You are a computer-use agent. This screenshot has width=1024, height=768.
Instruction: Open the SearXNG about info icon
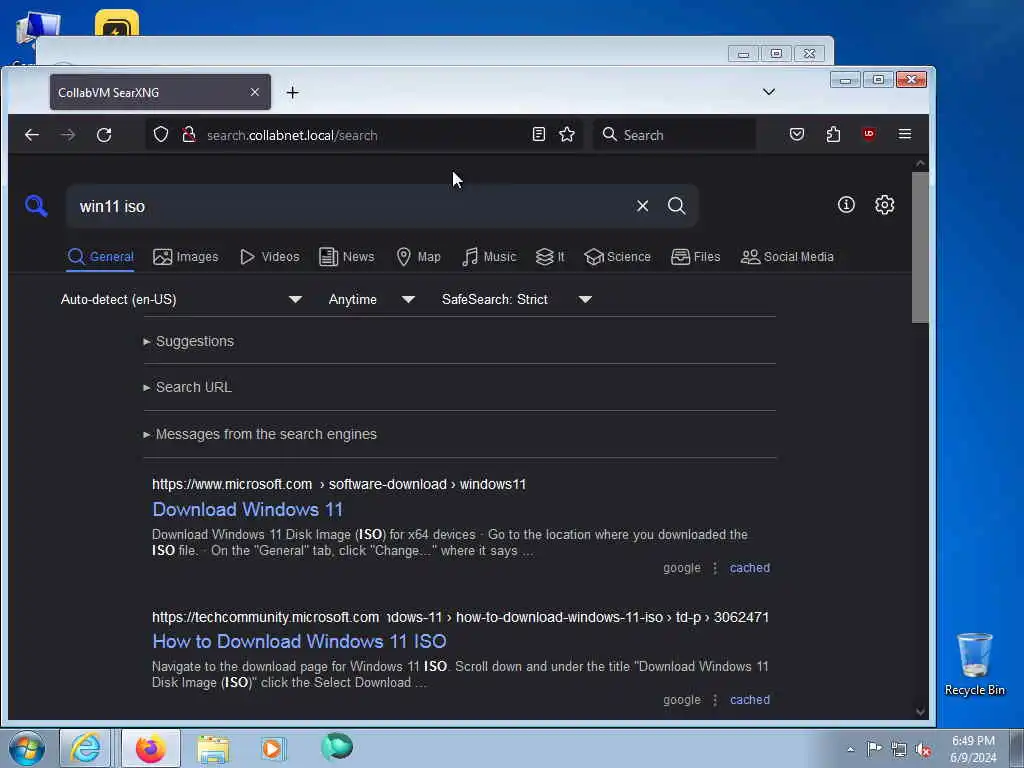click(x=846, y=205)
